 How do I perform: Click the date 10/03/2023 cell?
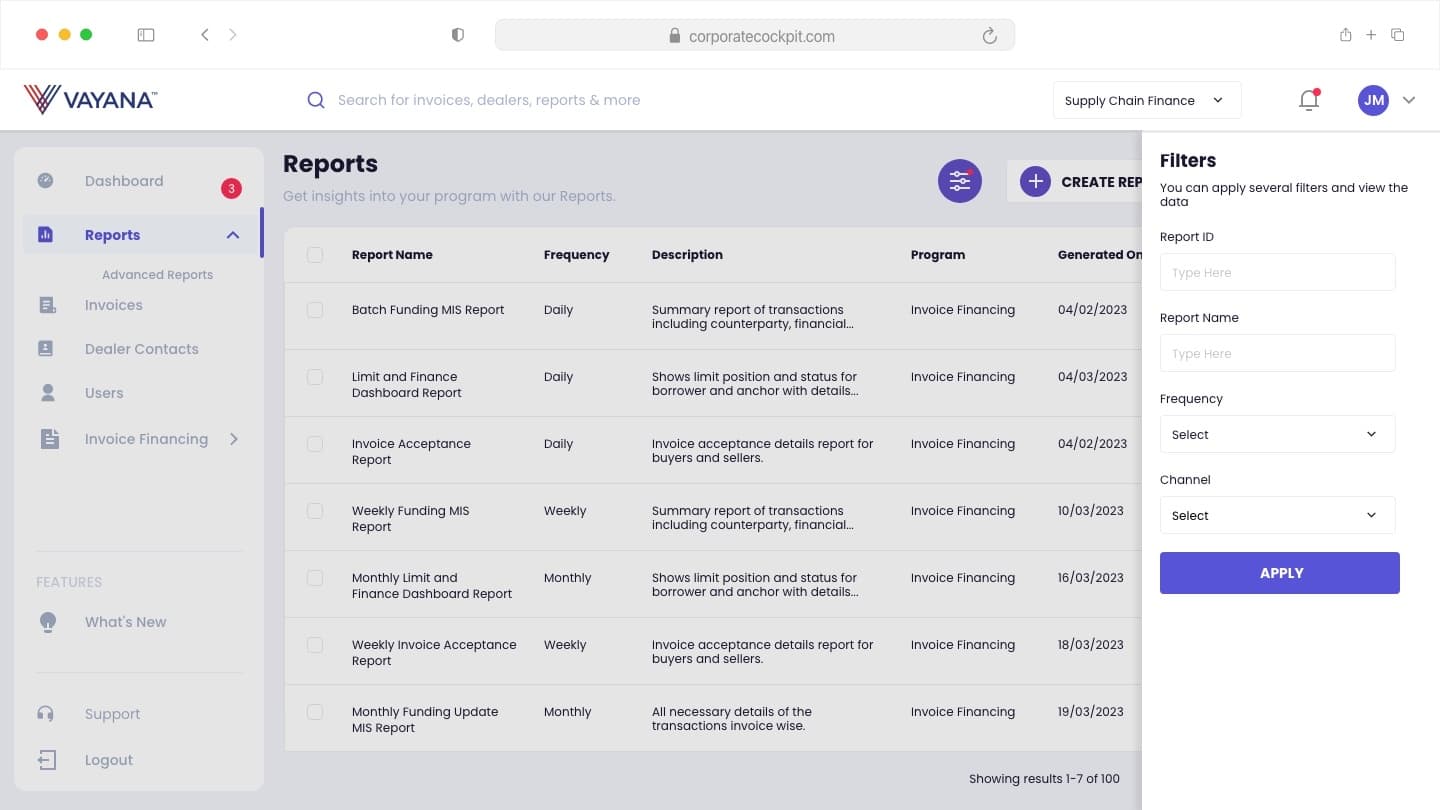click(1092, 511)
